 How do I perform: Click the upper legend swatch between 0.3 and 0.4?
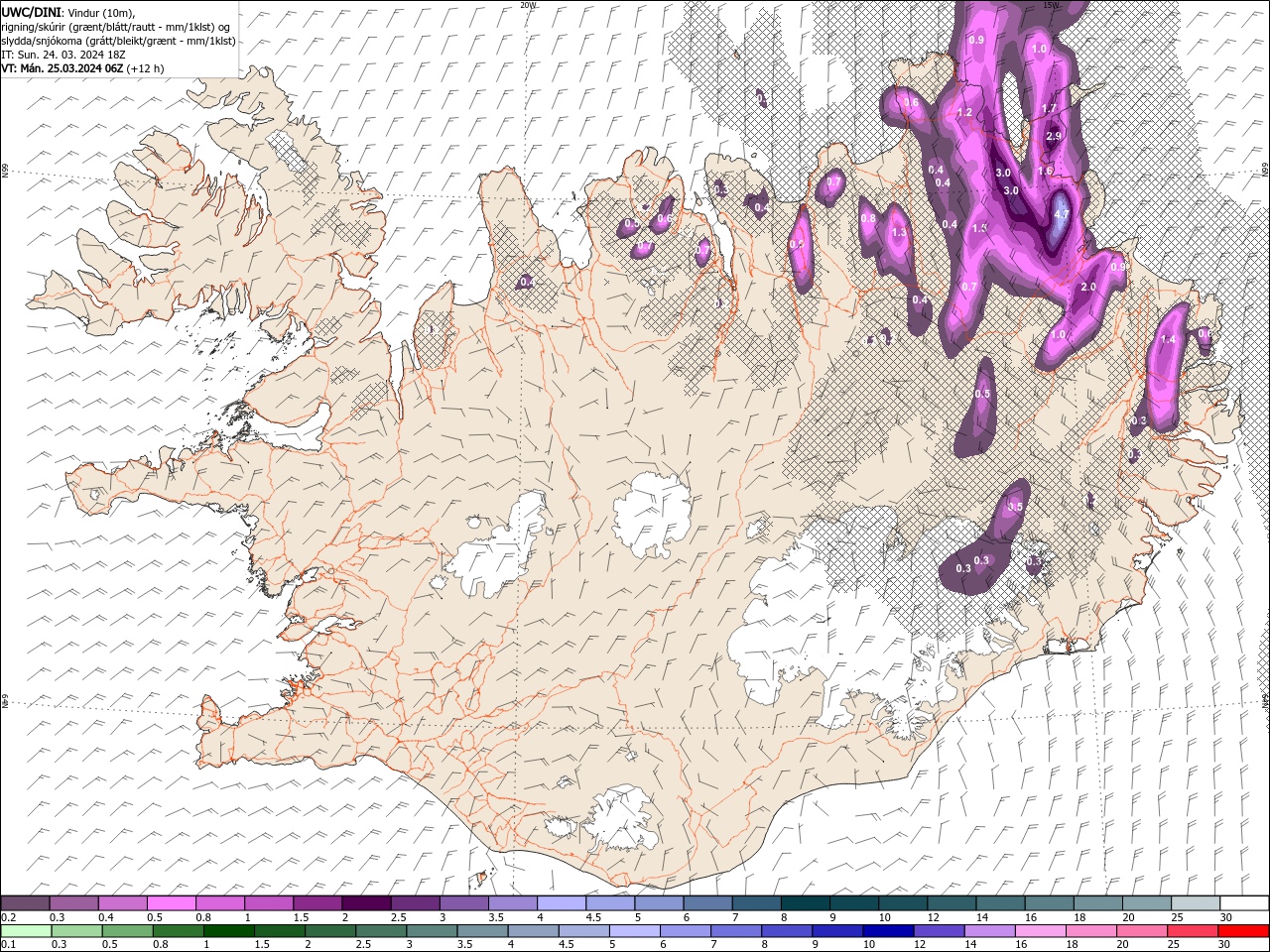(x=74, y=903)
